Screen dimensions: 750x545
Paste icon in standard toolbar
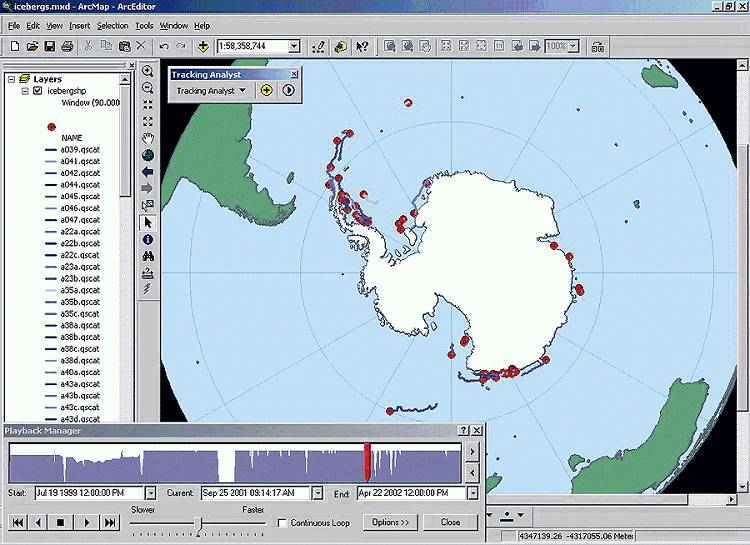[x=124, y=46]
